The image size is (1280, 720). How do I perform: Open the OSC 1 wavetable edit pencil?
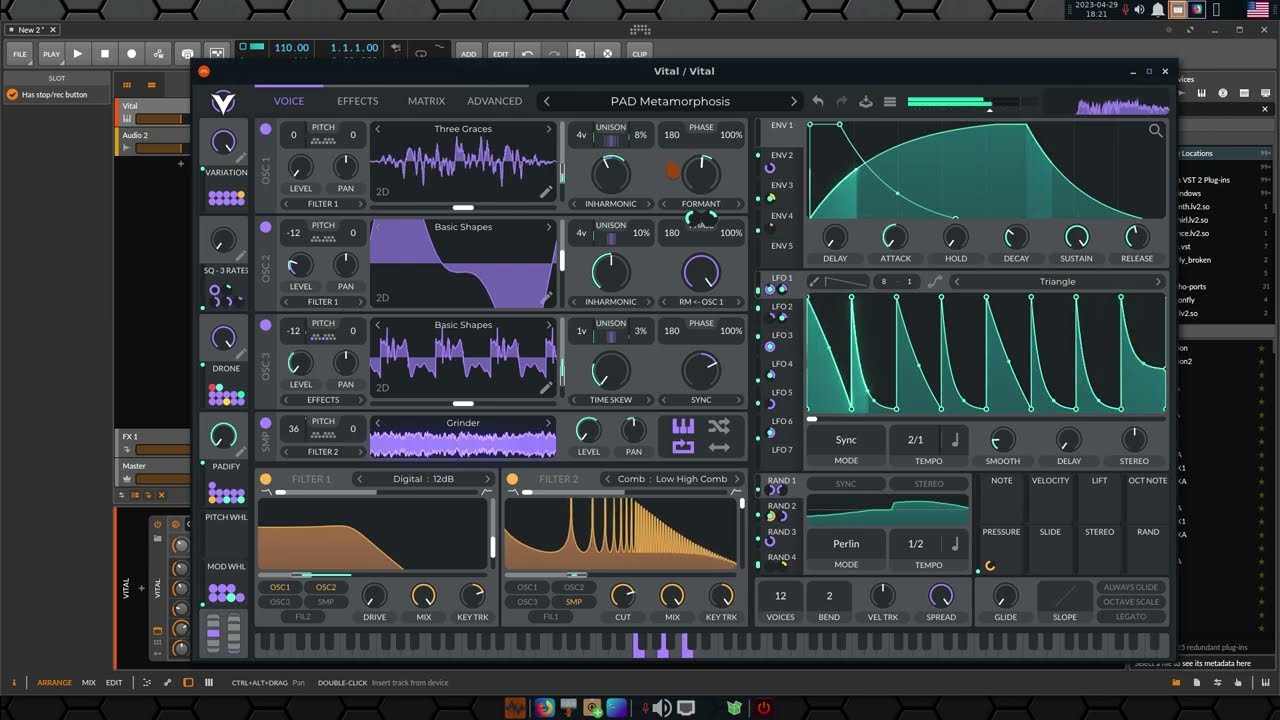click(546, 191)
